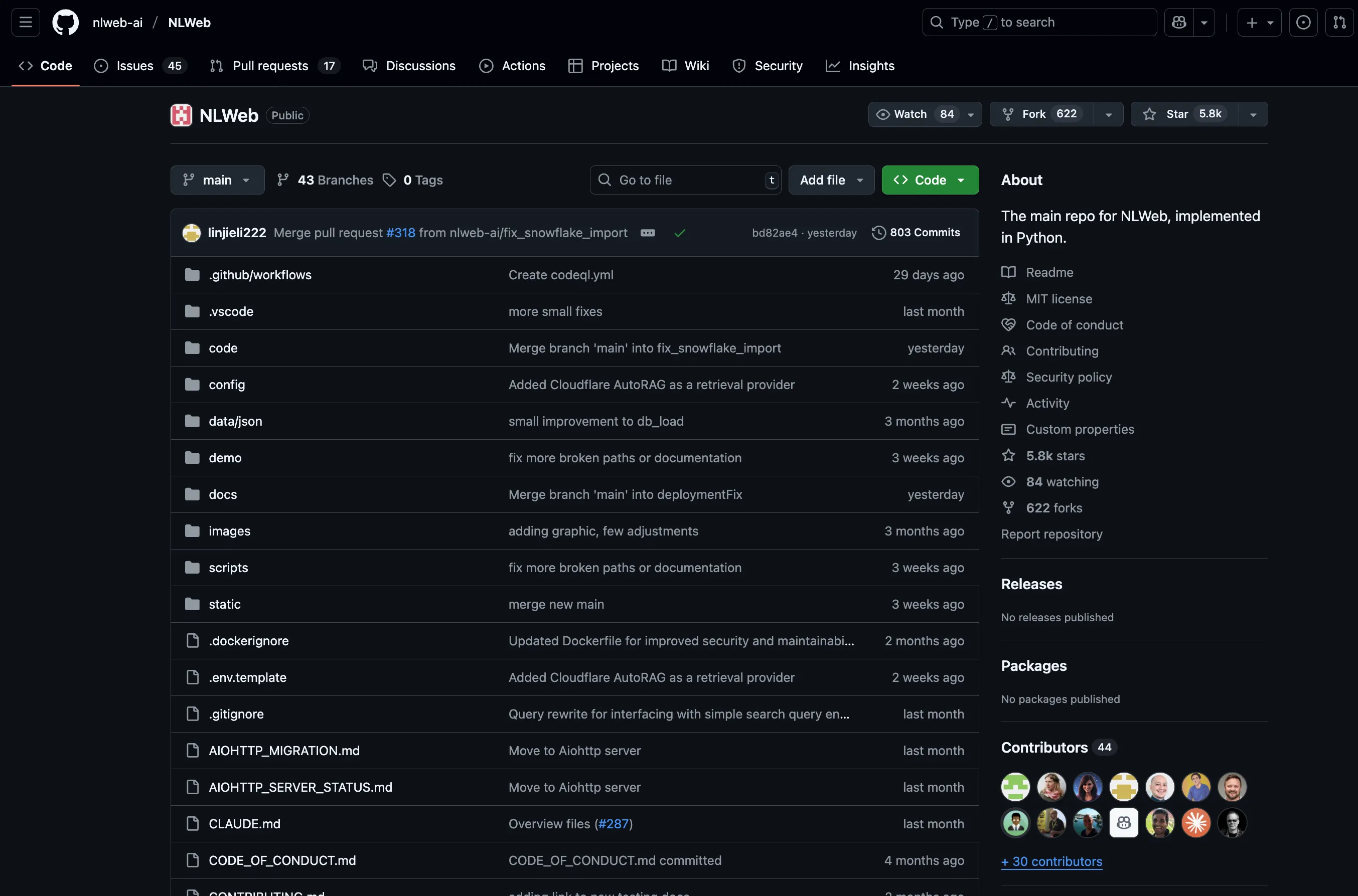This screenshot has height=896, width=1358.
Task: Open the Watch notifications button
Action: click(925, 114)
